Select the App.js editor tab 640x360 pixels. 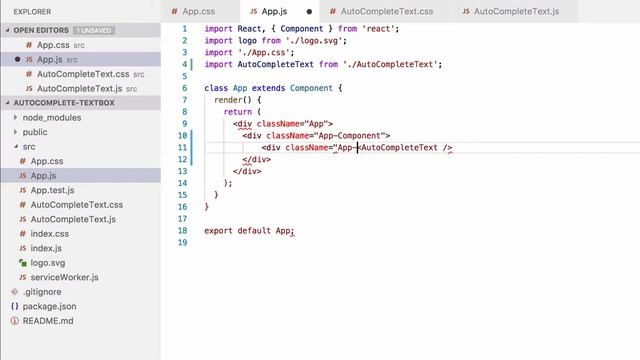274,11
